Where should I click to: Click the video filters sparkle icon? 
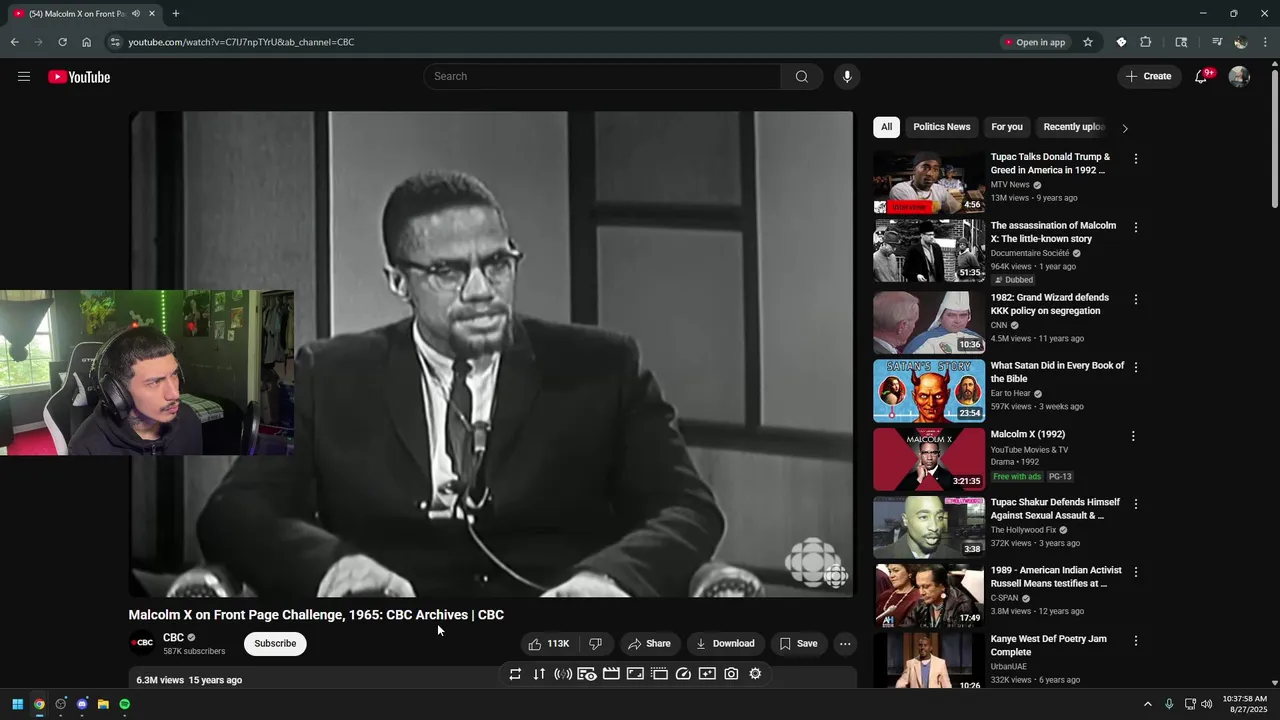[x=707, y=674]
